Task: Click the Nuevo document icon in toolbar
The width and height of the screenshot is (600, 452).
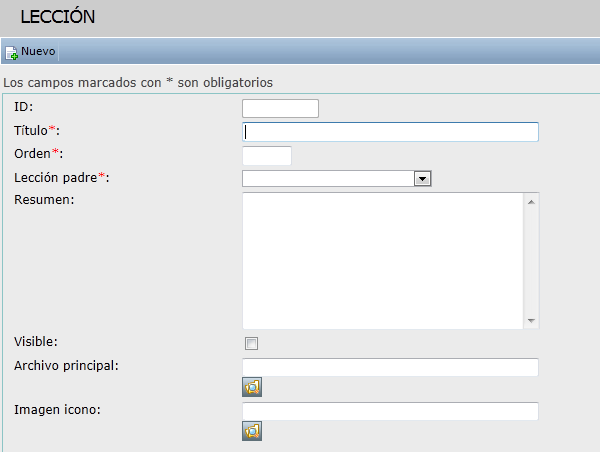Action: (x=11, y=53)
